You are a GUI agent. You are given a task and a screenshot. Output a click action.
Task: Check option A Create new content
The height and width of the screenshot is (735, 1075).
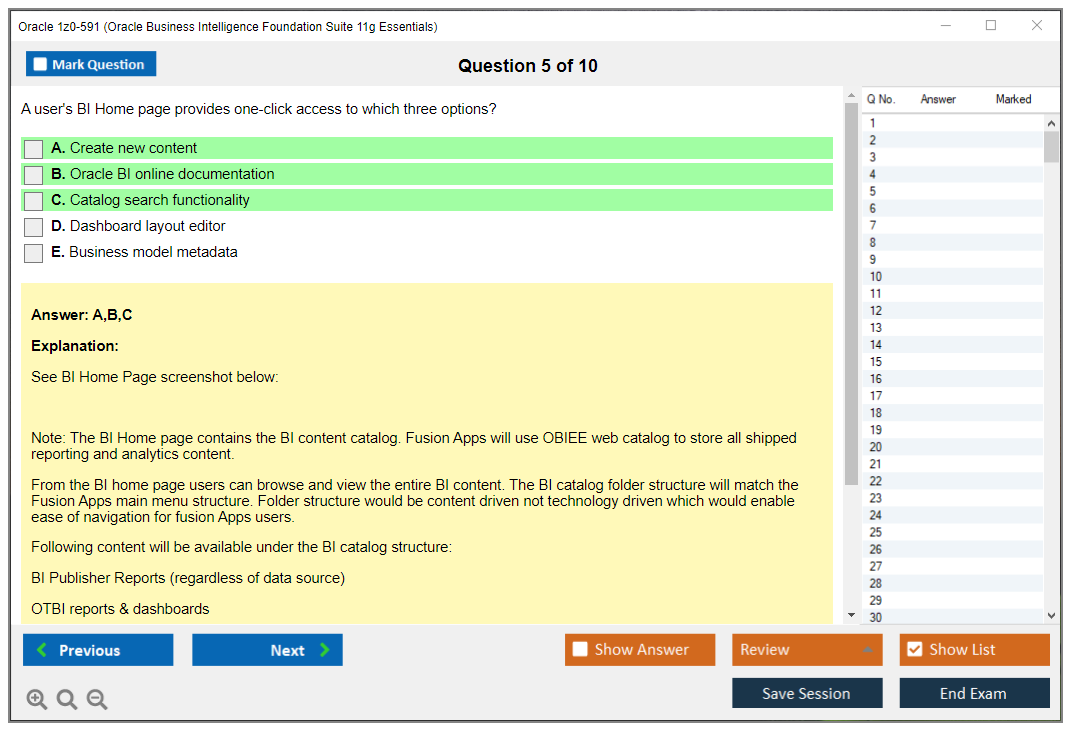33,149
